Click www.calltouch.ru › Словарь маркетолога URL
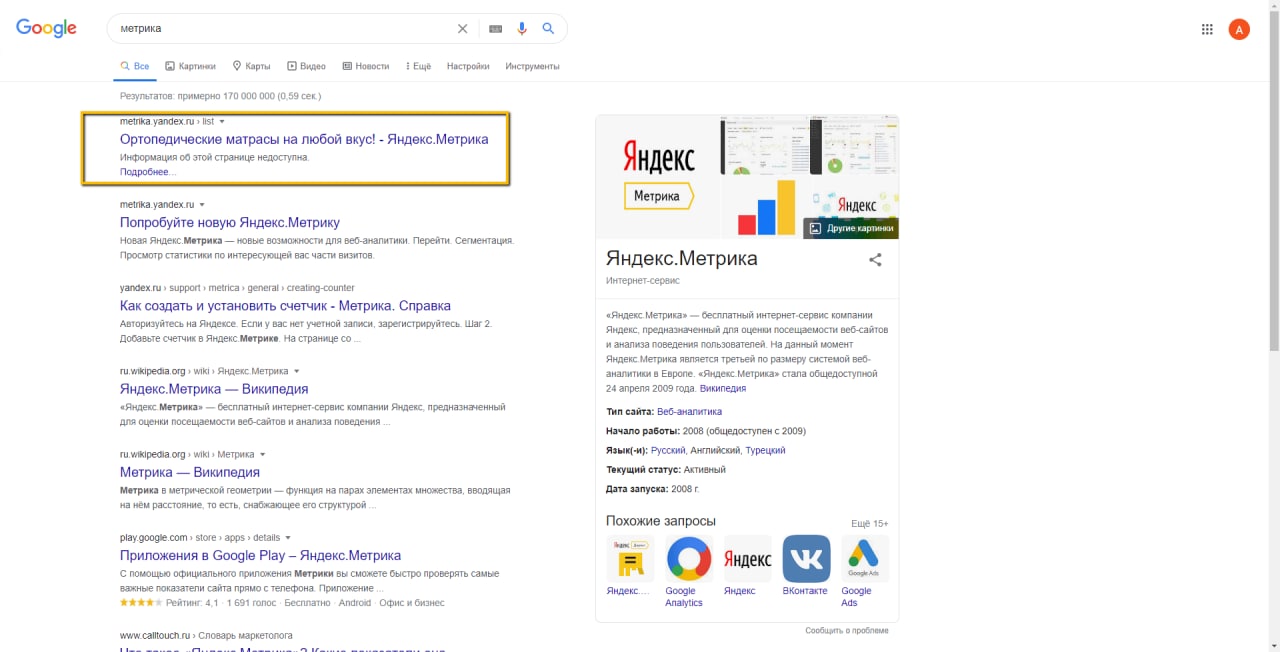The width and height of the screenshot is (1280, 652). pyautogui.click(x=206, y=635)
